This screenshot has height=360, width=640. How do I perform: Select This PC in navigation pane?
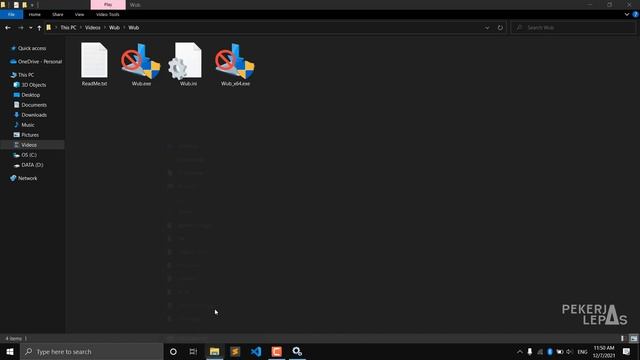coord(26,75)
